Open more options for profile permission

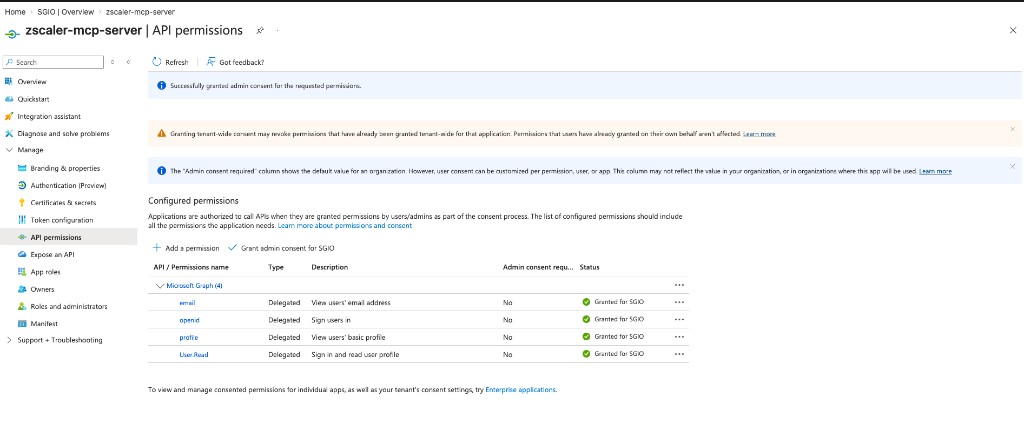pos(679,337)
